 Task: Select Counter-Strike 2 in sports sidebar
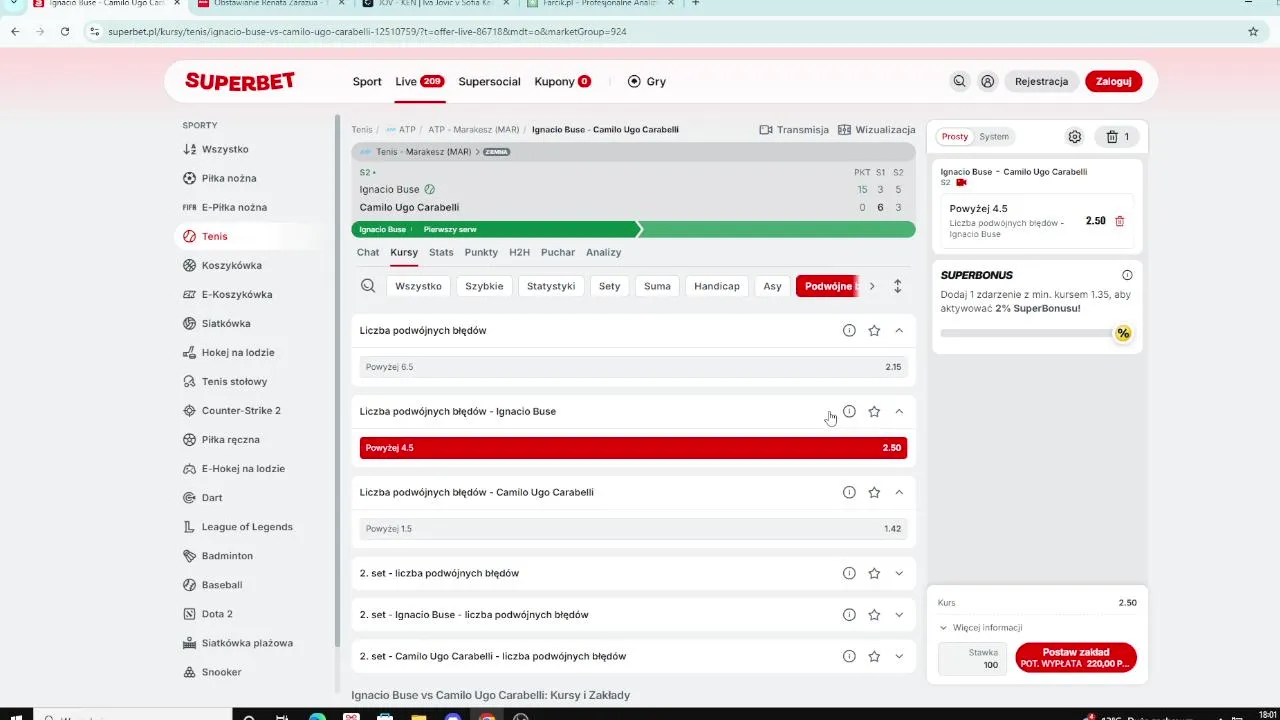click(x=241, y=410)
